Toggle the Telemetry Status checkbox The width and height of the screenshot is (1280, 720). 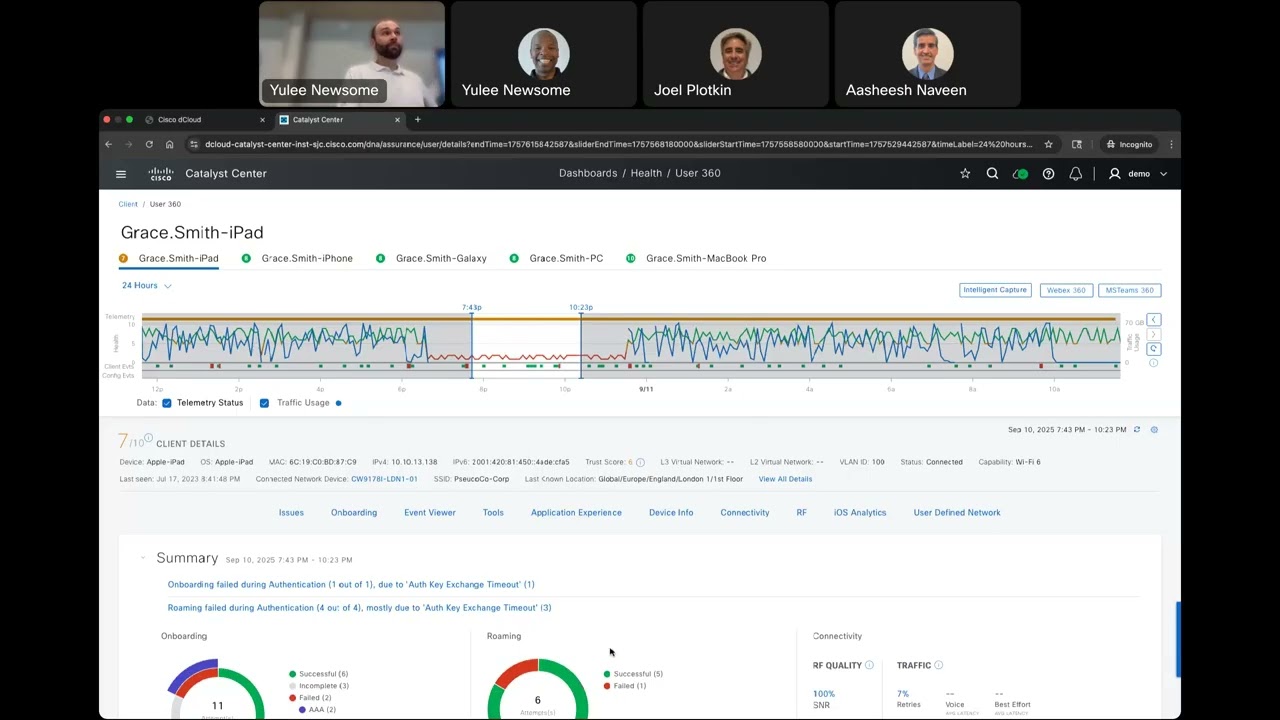coord(167,403)
